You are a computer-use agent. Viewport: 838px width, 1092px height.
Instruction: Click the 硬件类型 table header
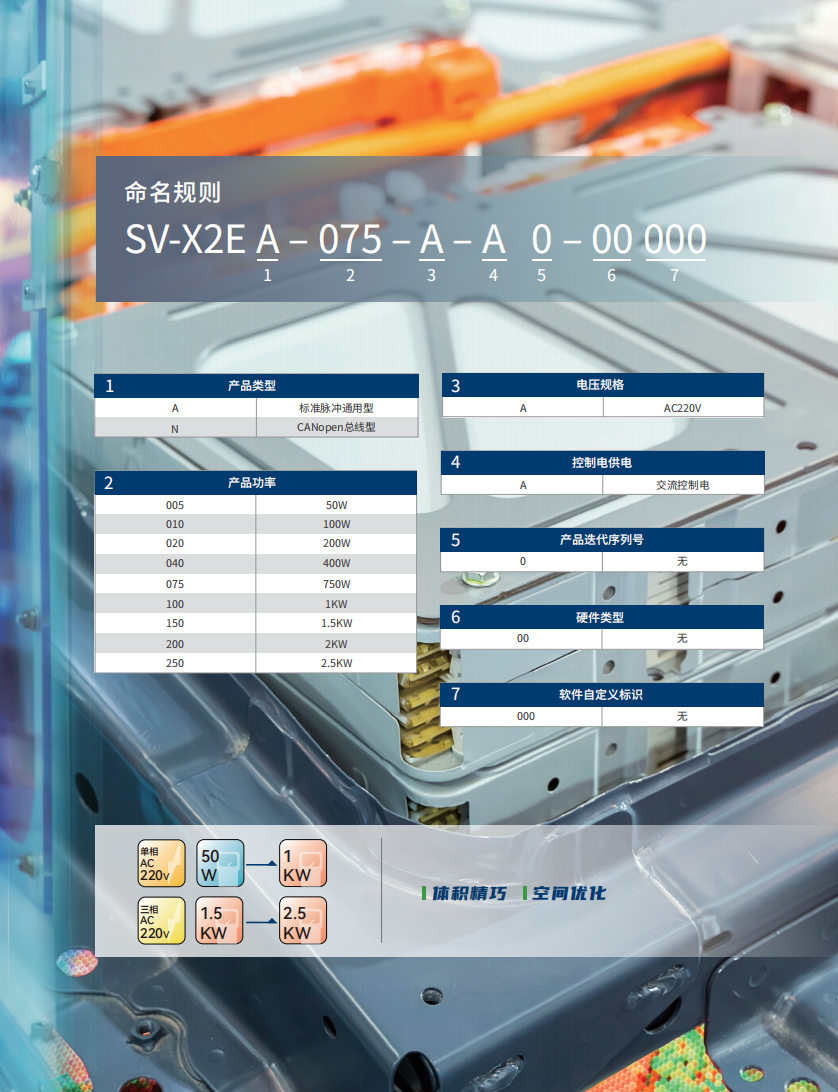click(600, 617)
